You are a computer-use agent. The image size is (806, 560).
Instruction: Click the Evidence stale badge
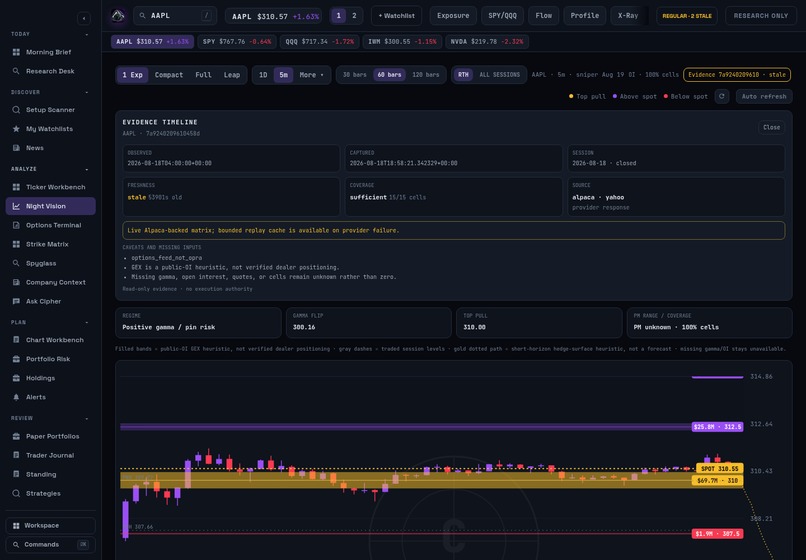(x=737, y=75)
